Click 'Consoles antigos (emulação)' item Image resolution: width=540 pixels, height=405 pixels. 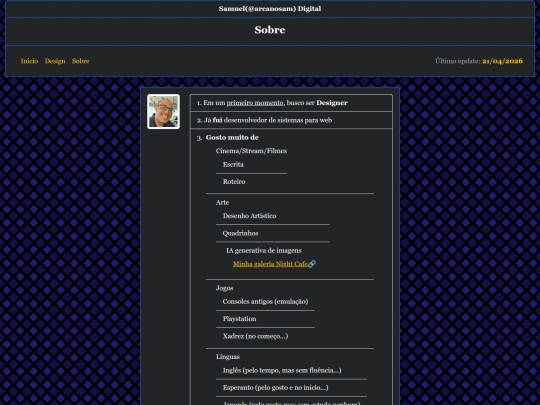click(x=265, y=302)
